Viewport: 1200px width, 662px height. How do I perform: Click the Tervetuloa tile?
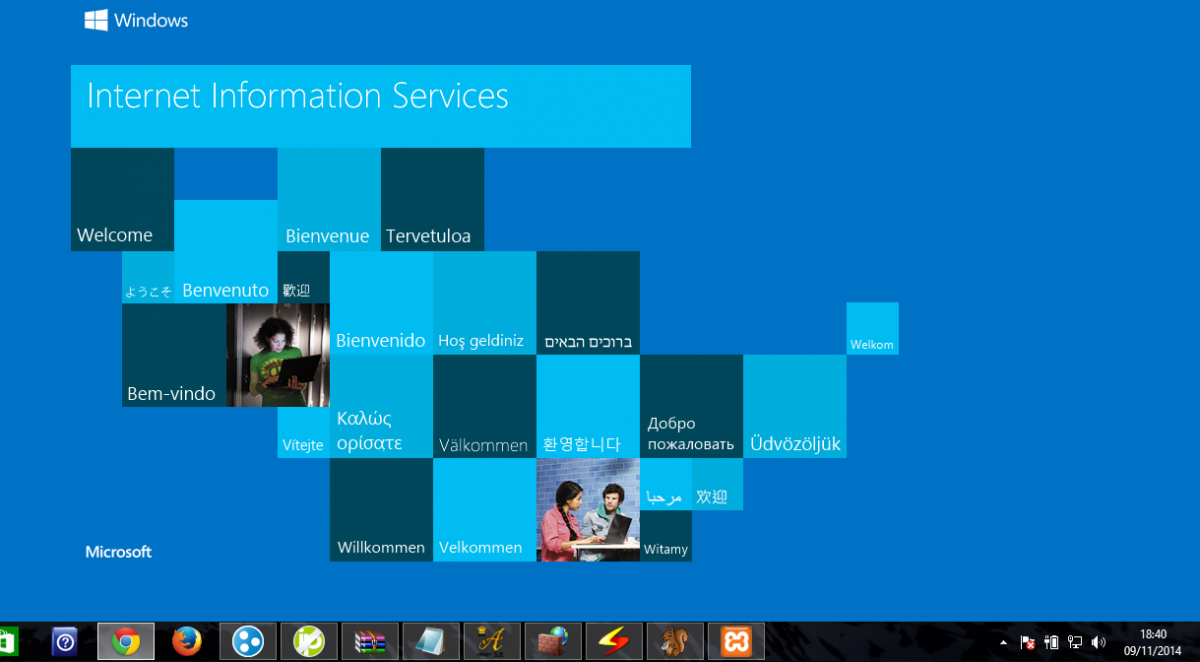[432, 199]
